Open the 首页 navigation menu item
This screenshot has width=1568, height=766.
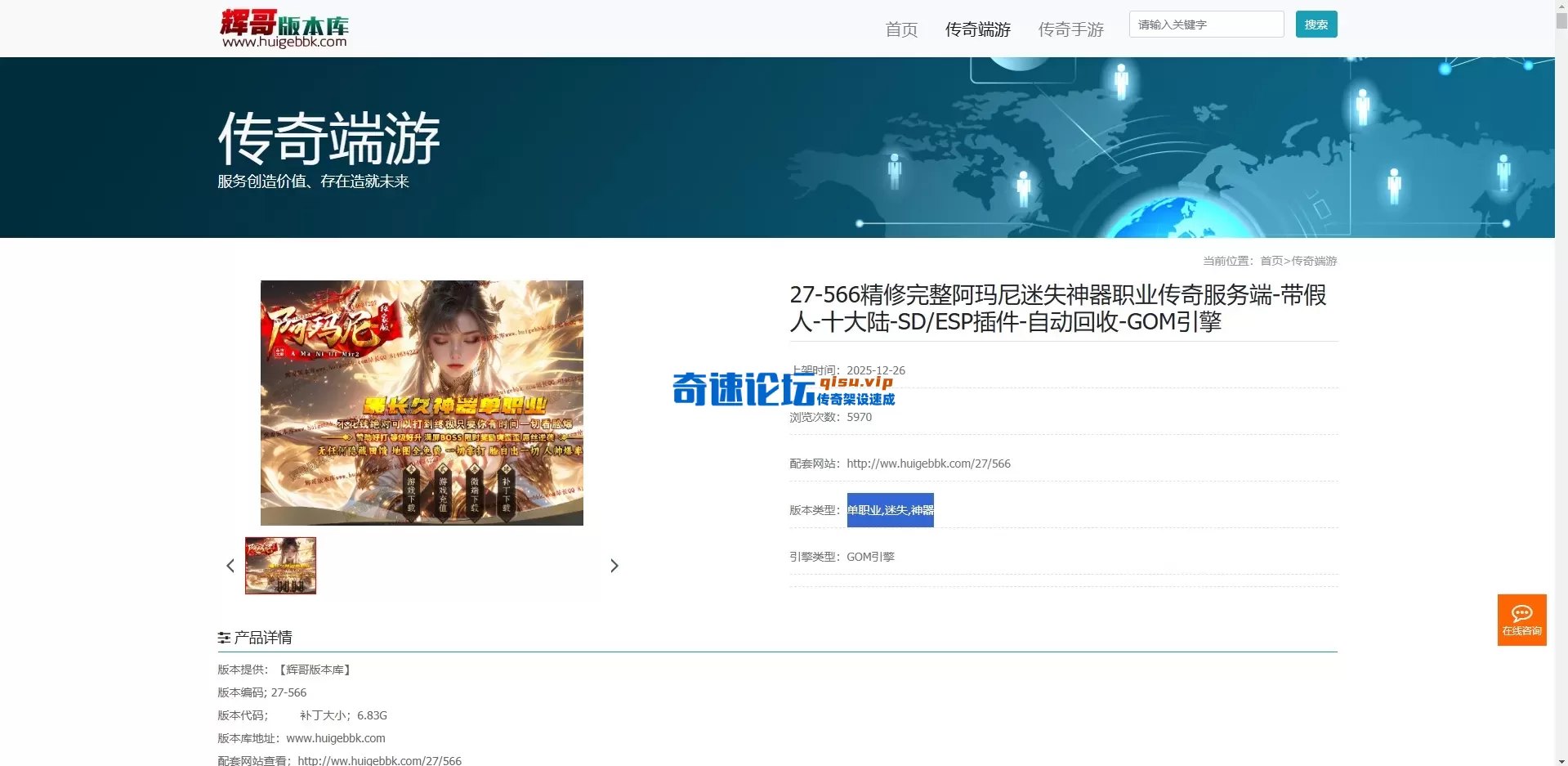pos(900,29)
